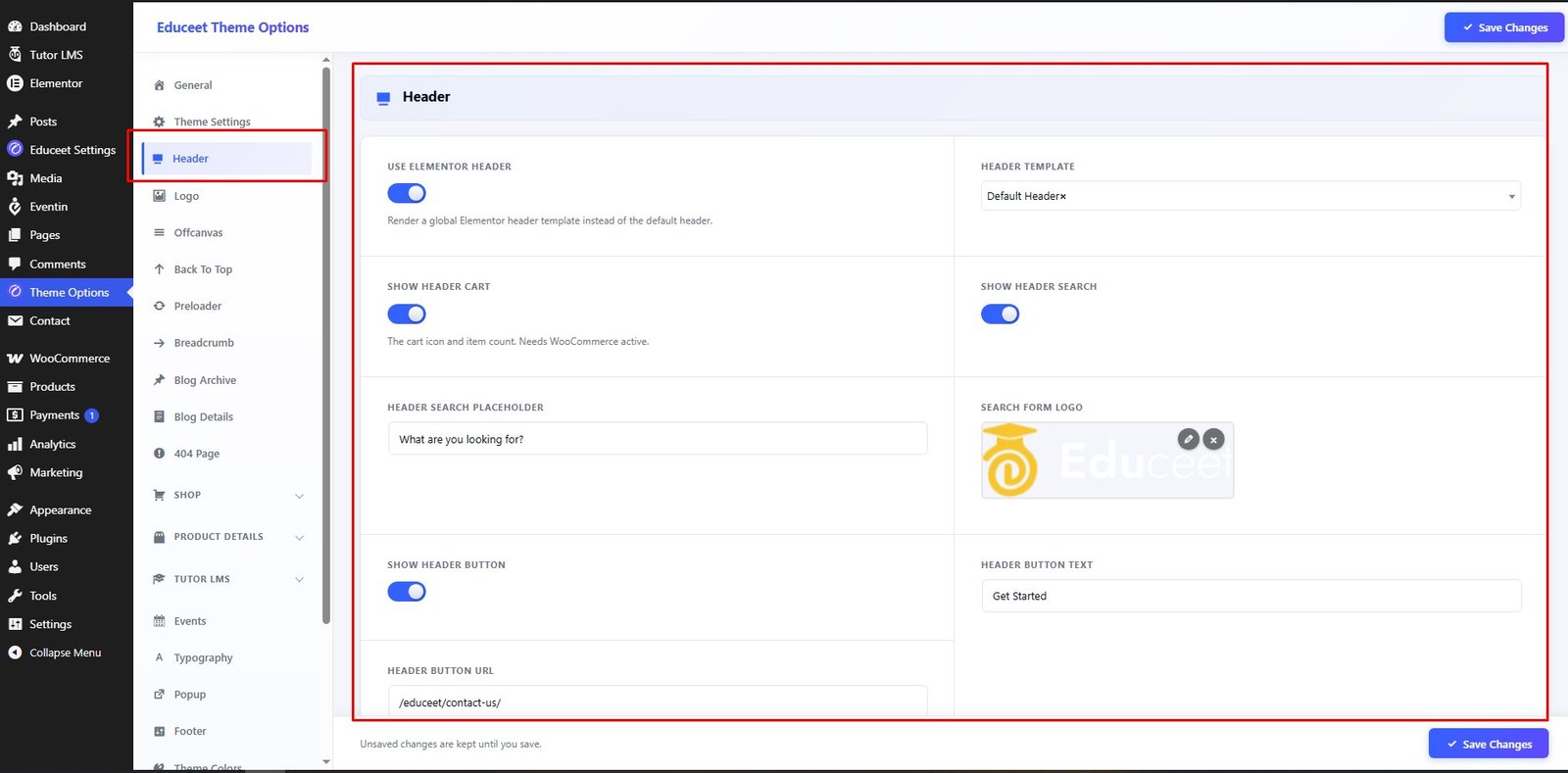Open Educeet Settings in admin menu

point(67,150)
